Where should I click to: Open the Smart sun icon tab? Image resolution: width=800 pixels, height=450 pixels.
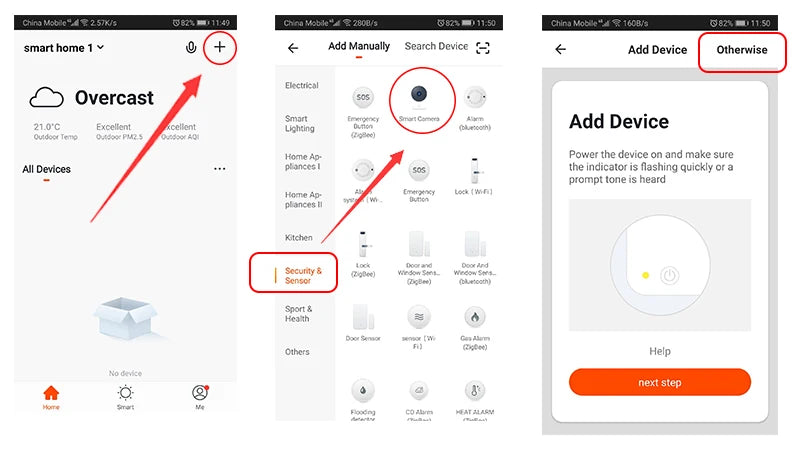tap(125, 393)
